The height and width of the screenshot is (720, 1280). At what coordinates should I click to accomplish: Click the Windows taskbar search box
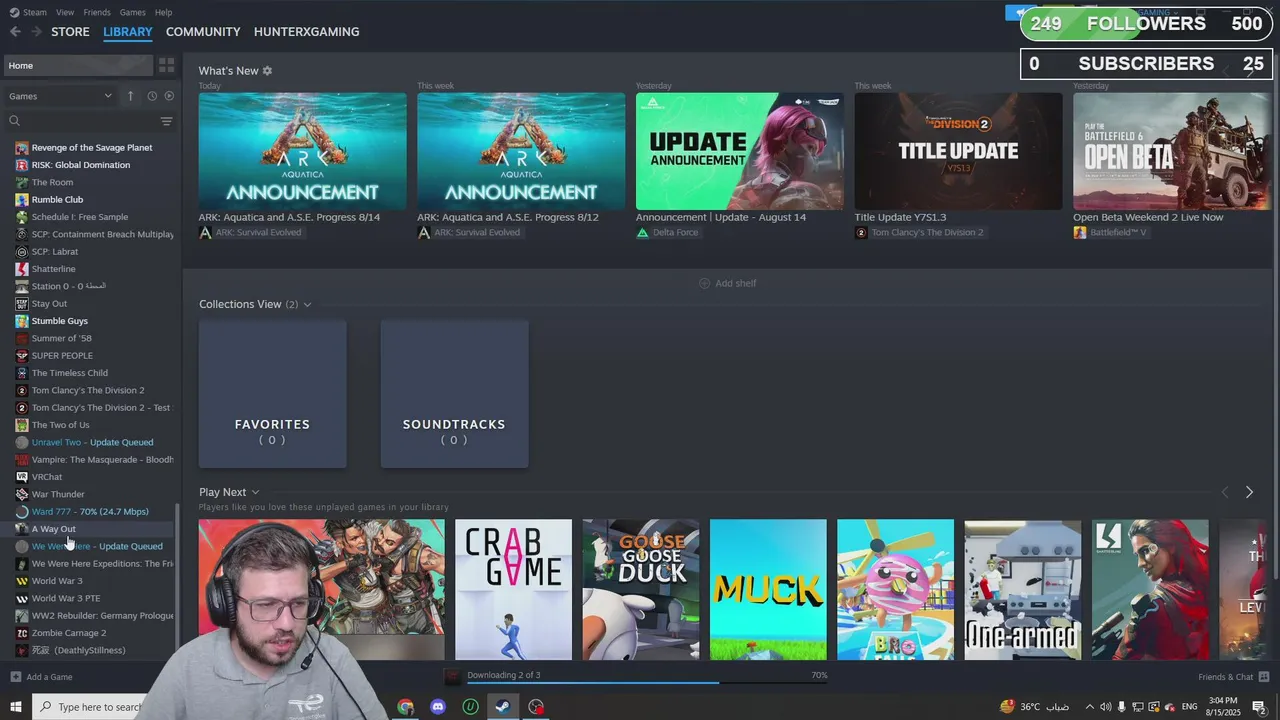pyautogui.click(x=90, y=707)
